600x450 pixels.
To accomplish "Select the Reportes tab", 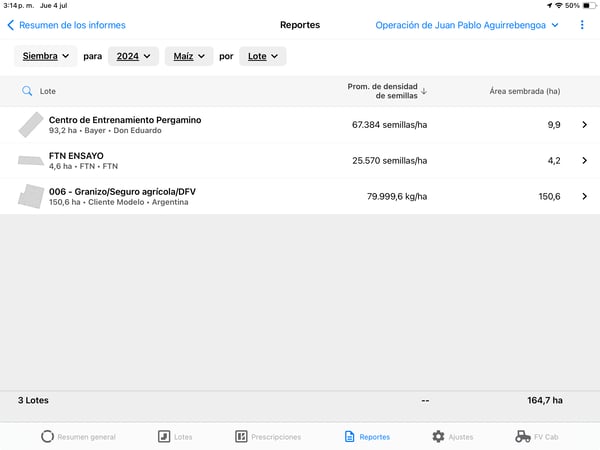I will 366,437.
